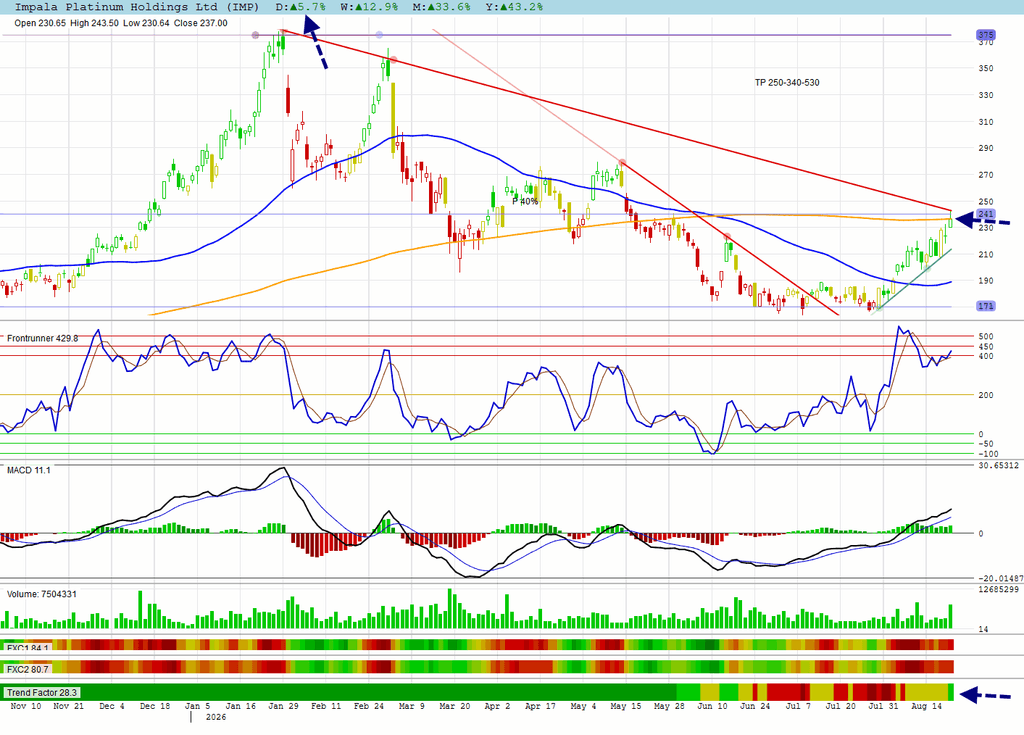1024x735 pixels.
Task: Click the Jul 7 date label
Action: [x=798, y=706]
